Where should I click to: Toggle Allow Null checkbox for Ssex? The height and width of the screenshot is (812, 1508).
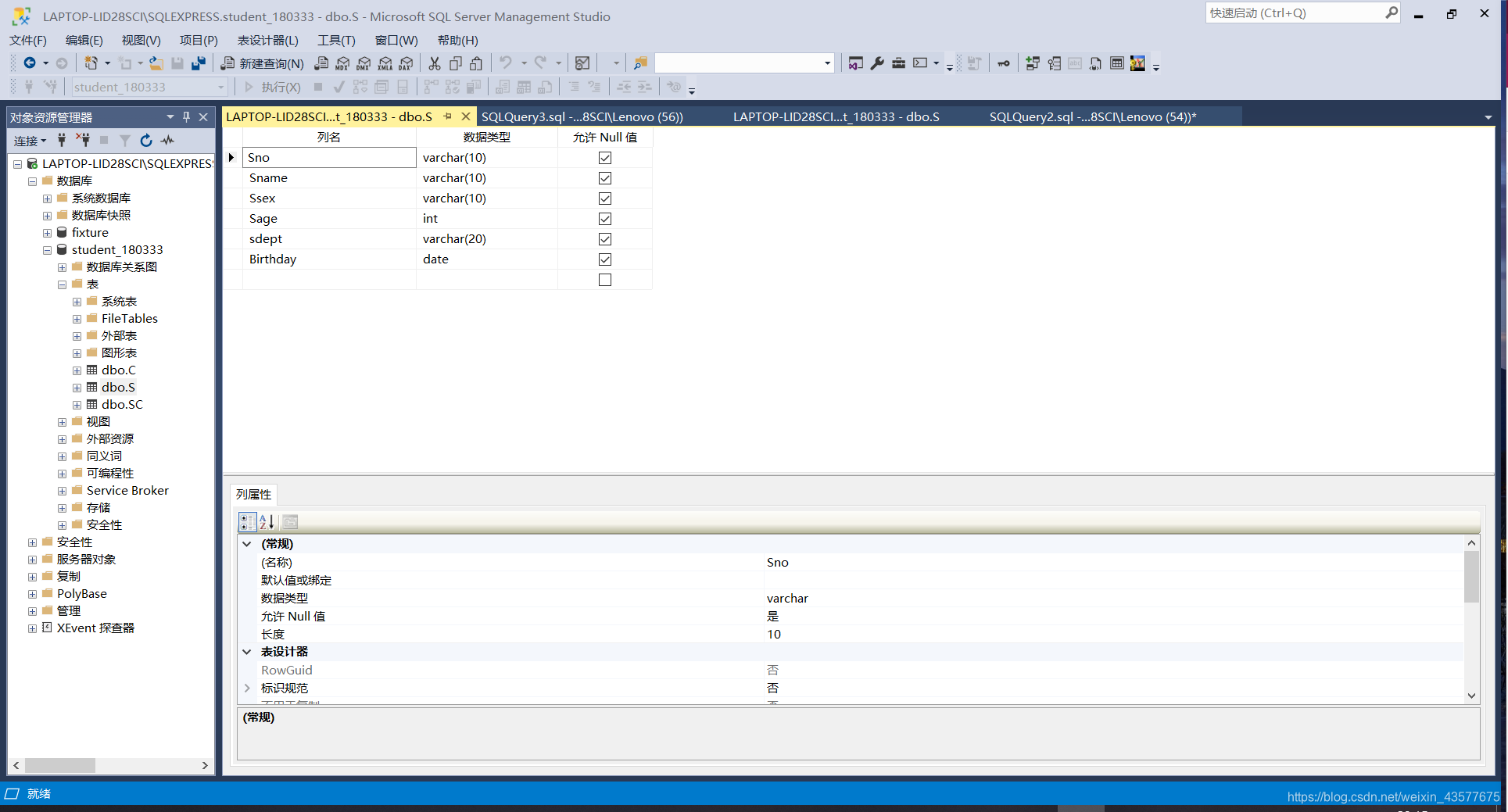(x=605, y=199)
